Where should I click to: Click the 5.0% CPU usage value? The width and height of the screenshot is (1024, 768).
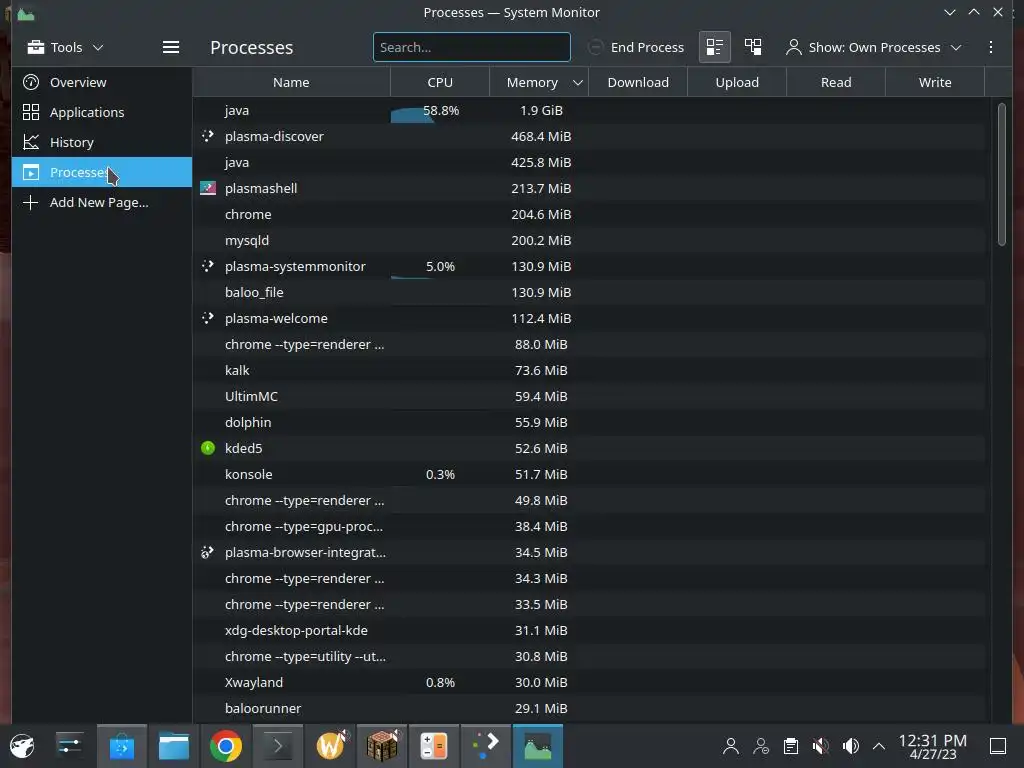[x=440, y=266]
